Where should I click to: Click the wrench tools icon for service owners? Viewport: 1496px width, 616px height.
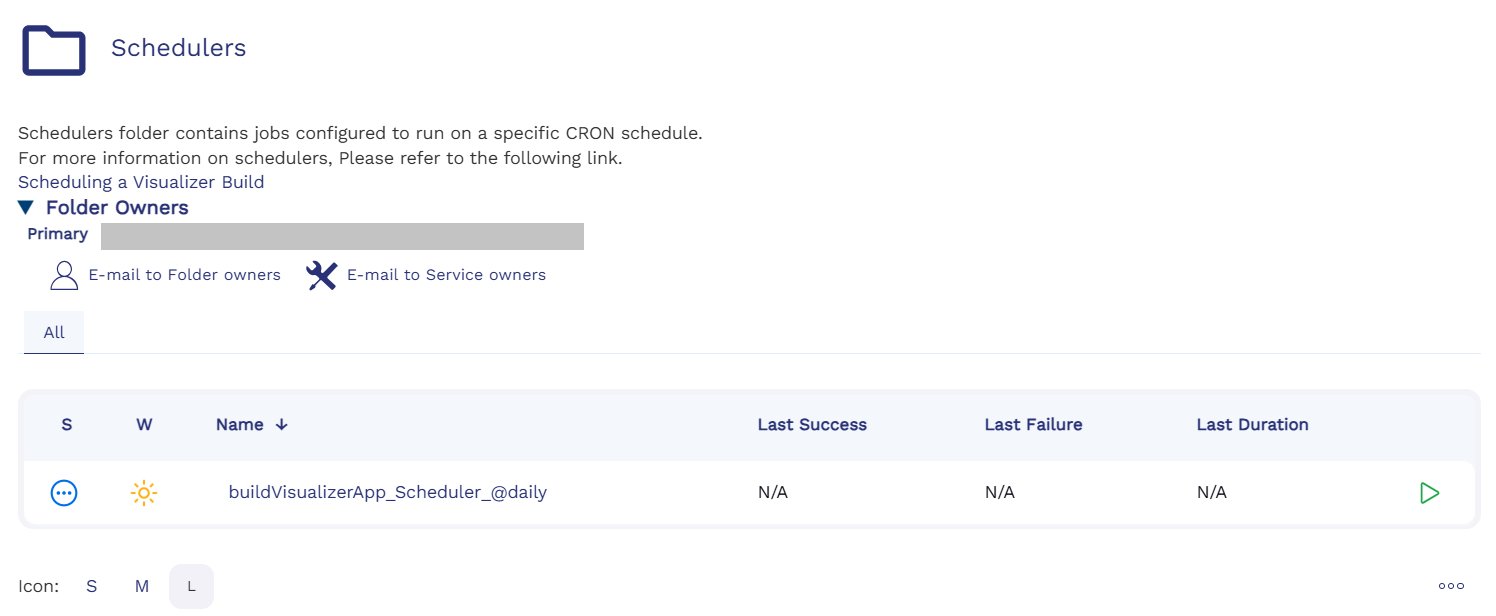(321, 275)
